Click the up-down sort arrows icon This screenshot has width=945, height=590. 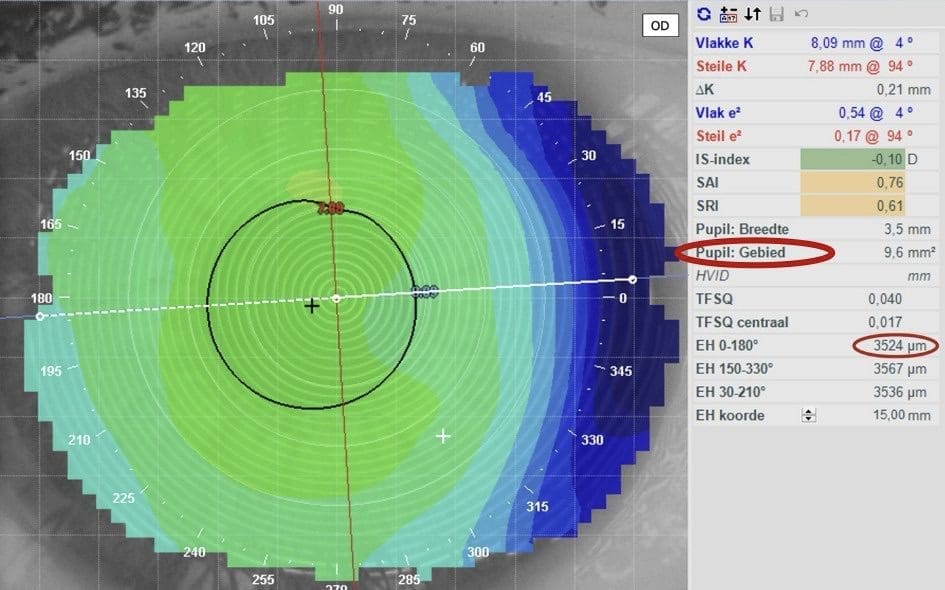pyautogui.click(x=752, y=14)
